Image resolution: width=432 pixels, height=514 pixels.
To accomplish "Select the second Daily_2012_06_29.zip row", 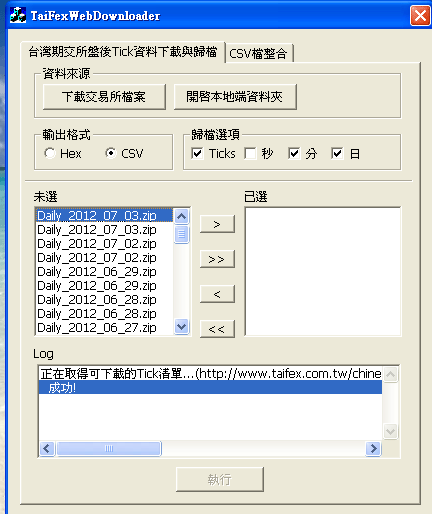I will click(x=104, y=286).
